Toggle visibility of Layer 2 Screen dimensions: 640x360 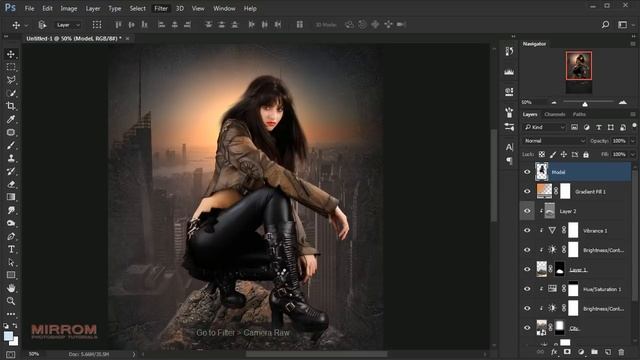[x=527, y=211]
